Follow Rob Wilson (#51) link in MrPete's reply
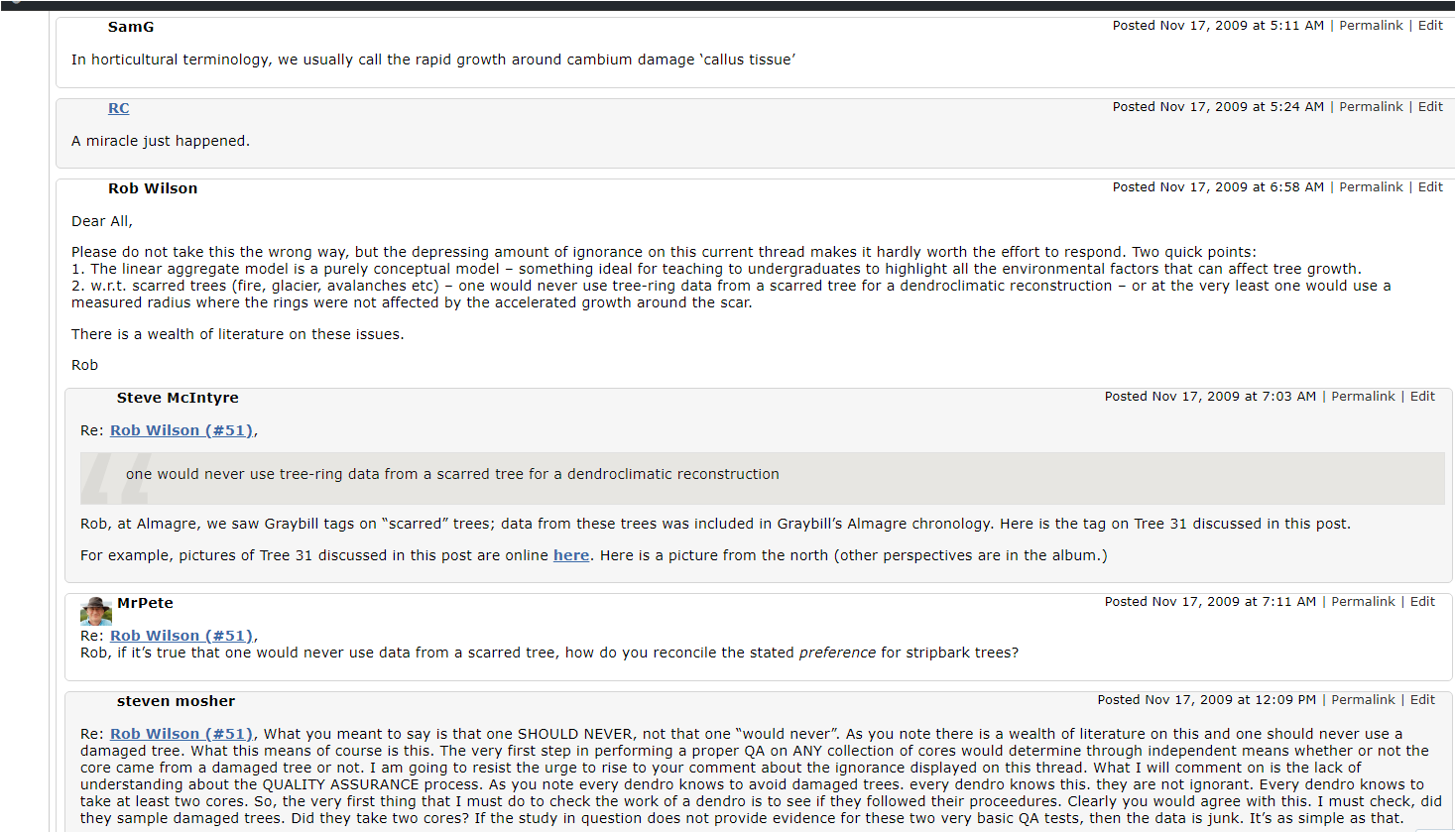The height and width of the screenshot is (833, 1456). (x=182, y=636)
